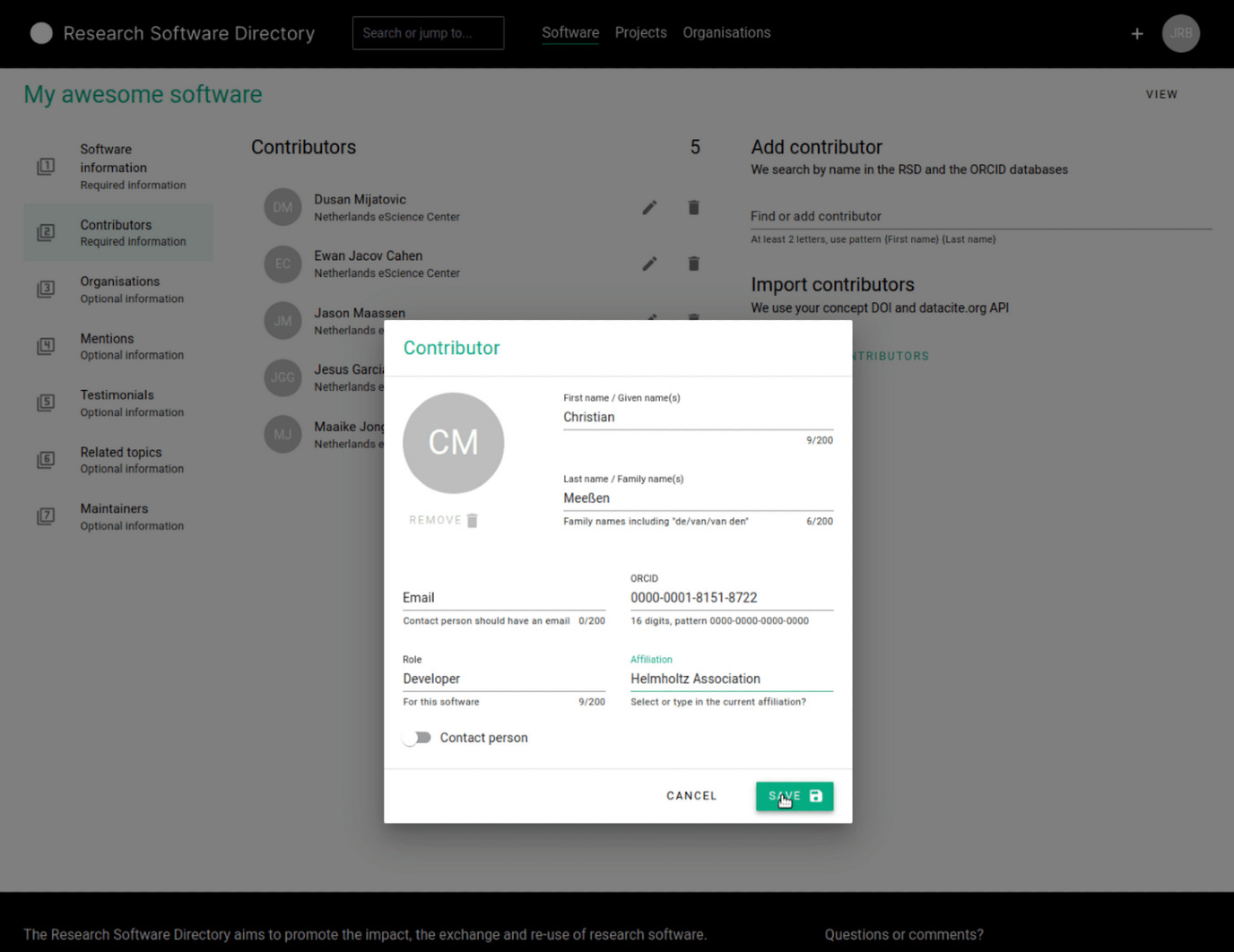Image resolution: width=1234 pixels, height=952 pixels.
Task: Cancel the Contributor dialog
Action: pos(691,796)
